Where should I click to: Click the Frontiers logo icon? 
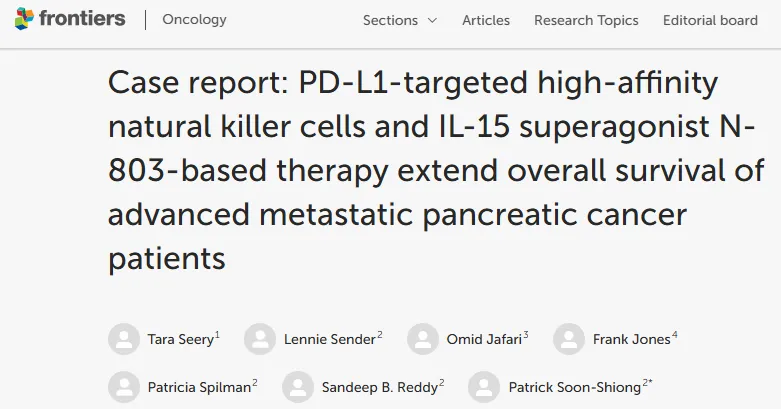(24, 19)
